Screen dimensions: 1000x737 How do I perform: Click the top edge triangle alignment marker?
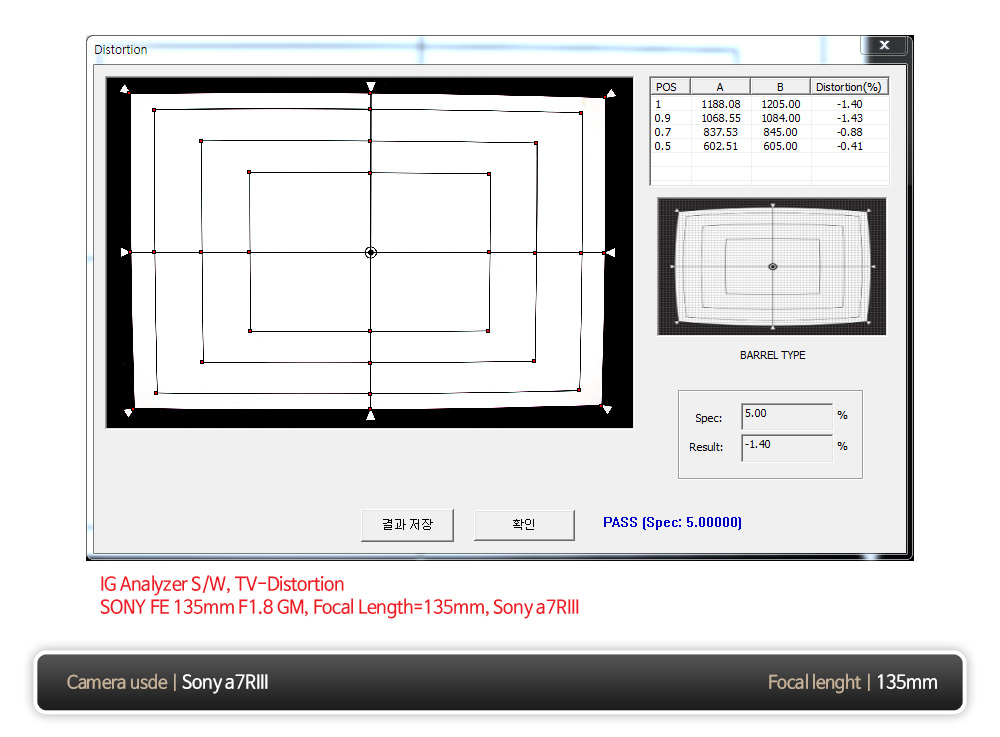pos(370,86)
